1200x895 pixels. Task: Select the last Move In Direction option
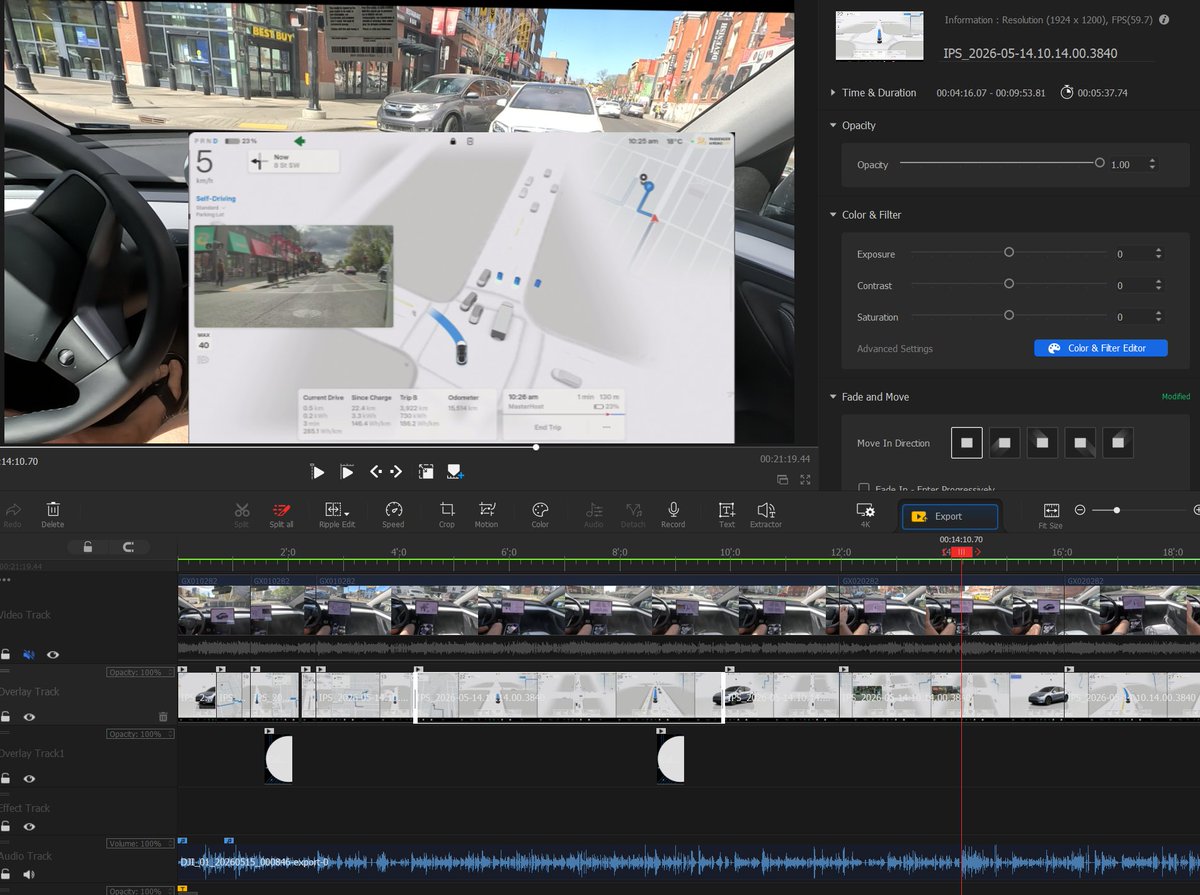coord(1119,442)
